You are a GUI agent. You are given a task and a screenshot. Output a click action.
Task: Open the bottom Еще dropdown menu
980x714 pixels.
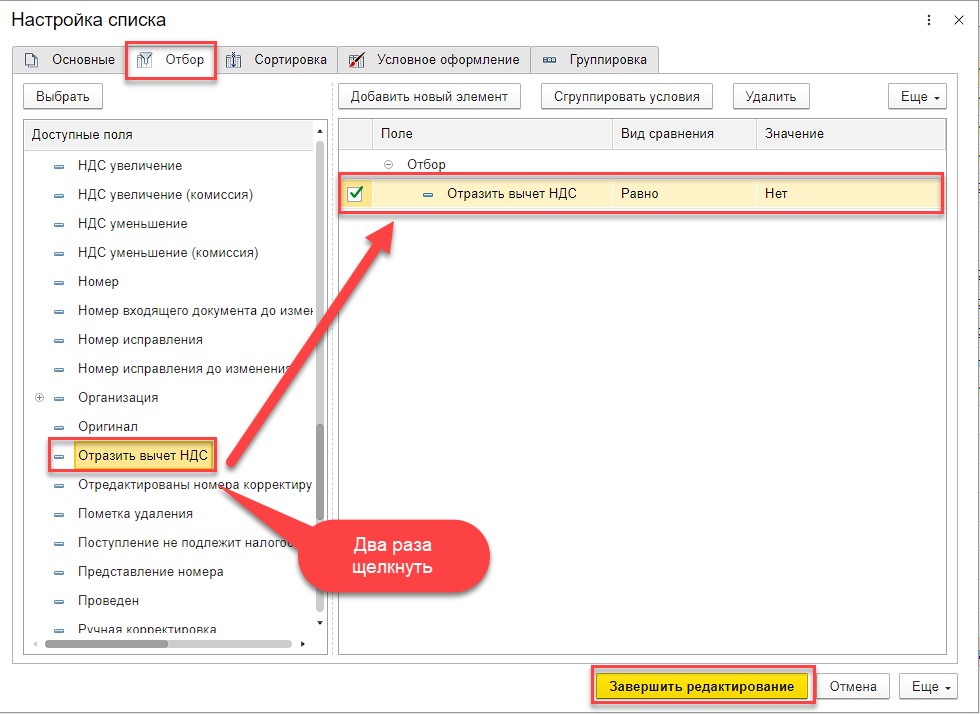click(x=929, y=686)
